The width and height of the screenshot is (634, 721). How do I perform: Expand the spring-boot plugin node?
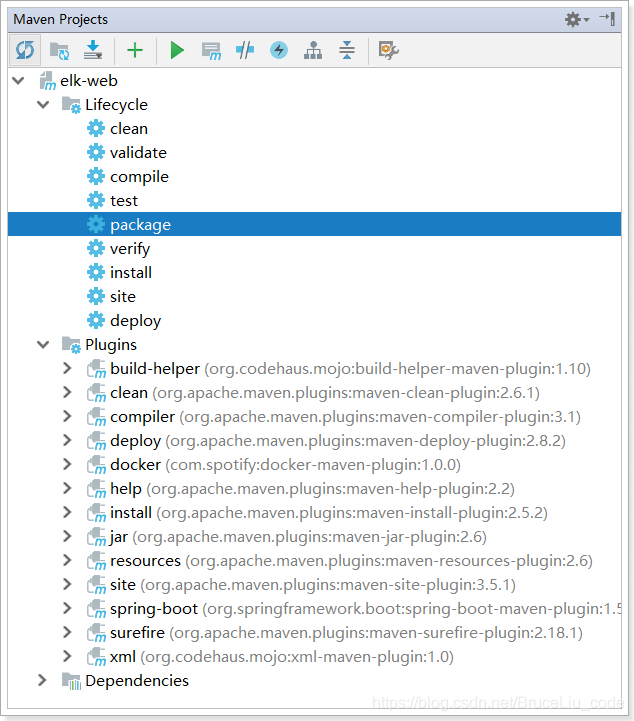[x=67, y=608]
